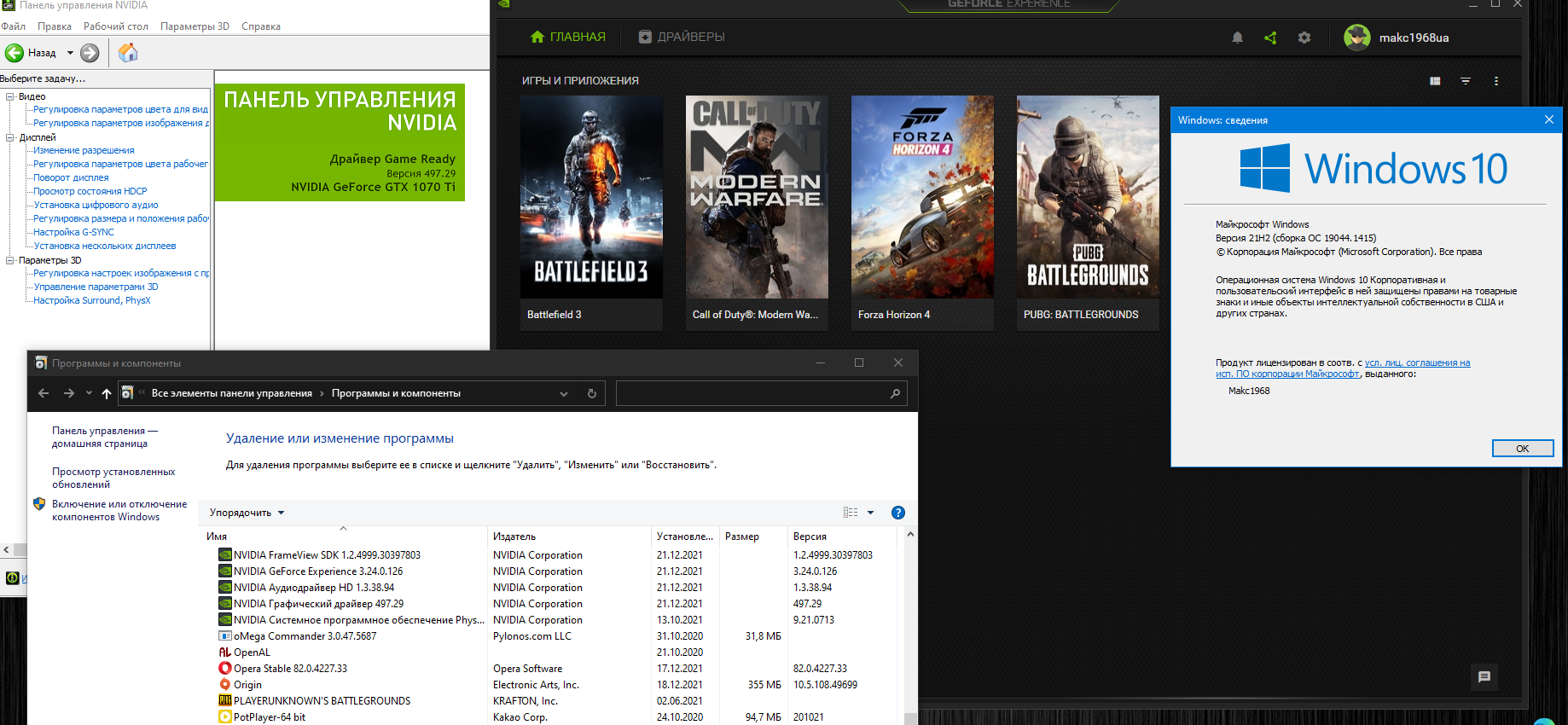Open the view options dropdown arrow
Screen dimensions: 1568x725
pos(870,513)
